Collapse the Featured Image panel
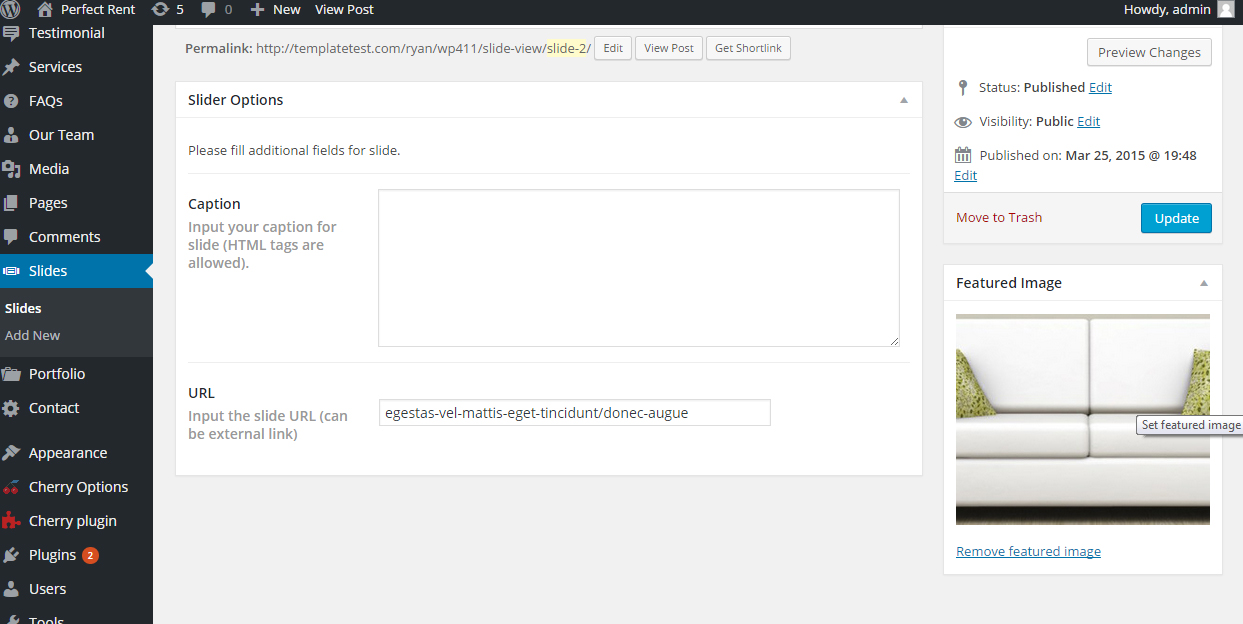Screen dimensions: 1243x624 coord(1203,283)
